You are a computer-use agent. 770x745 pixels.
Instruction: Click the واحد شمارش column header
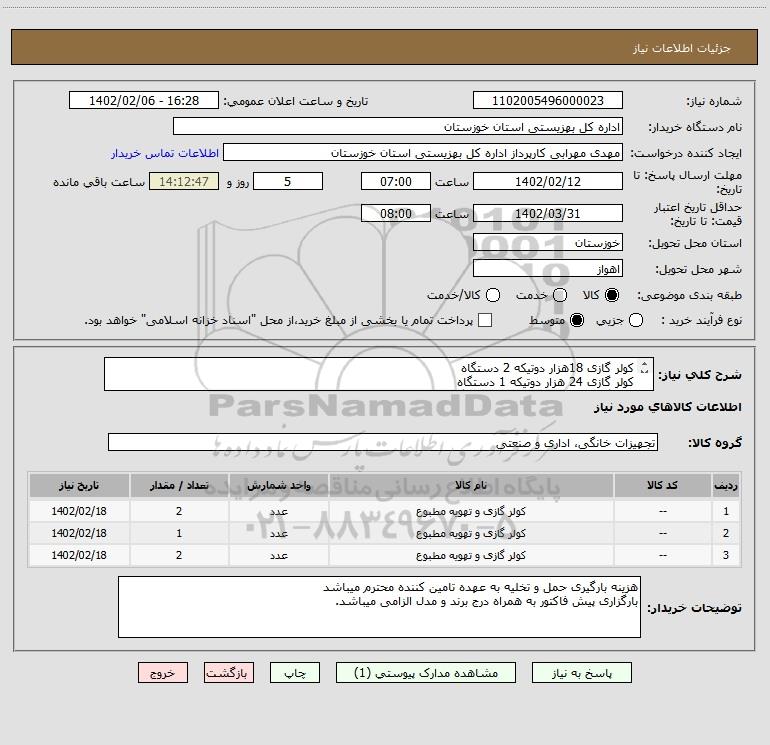278,486
